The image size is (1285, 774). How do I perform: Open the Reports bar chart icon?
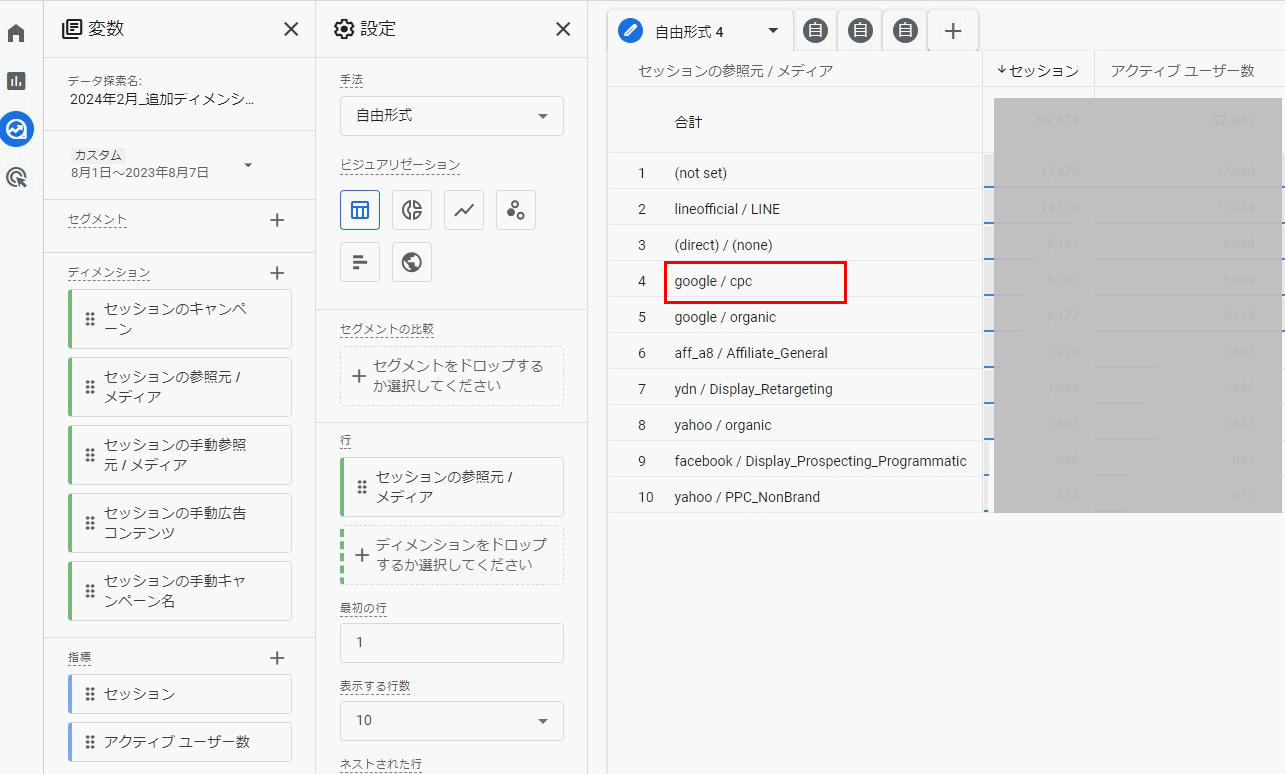pos(16,81)
